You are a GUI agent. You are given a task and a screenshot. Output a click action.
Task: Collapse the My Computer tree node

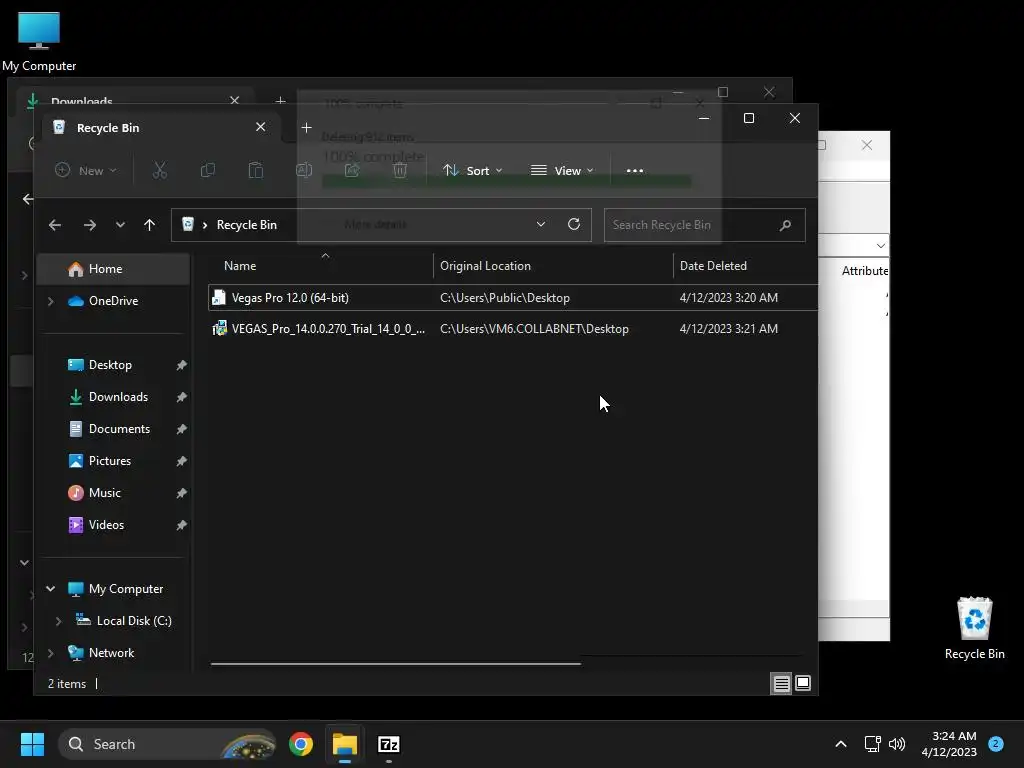pos(50,589)
